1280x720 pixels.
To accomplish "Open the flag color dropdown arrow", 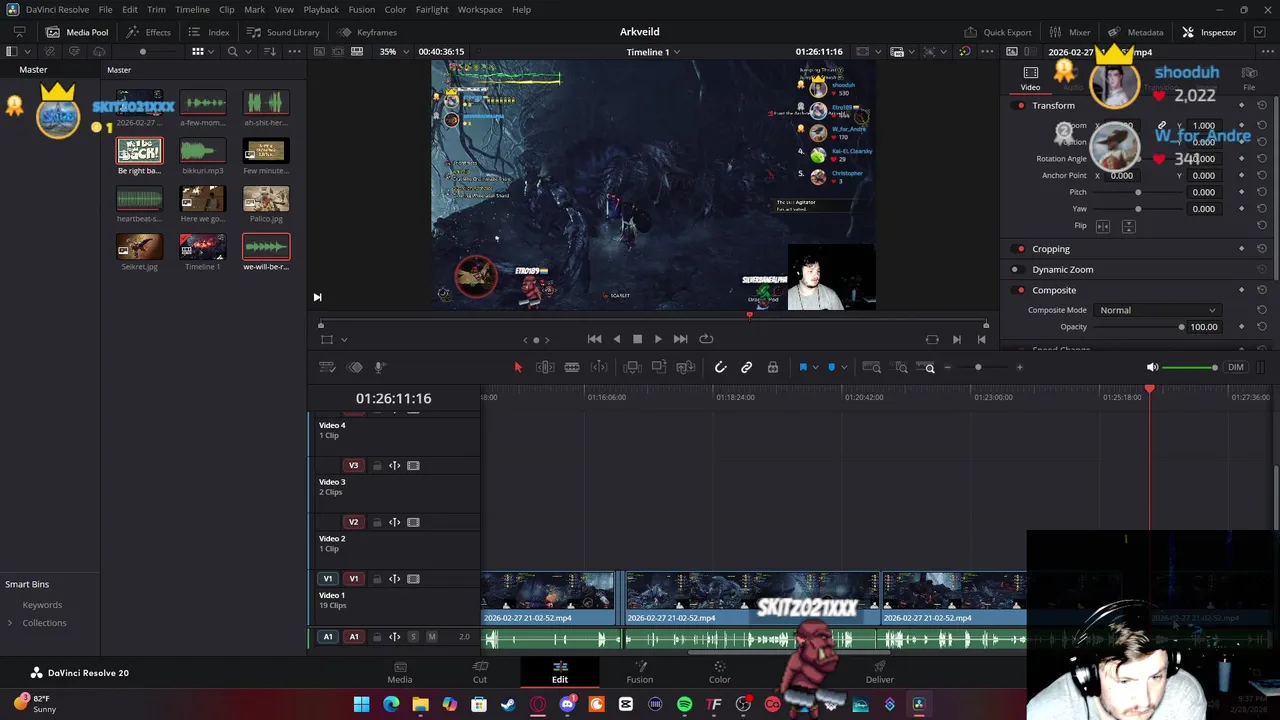I will [815, 368].
